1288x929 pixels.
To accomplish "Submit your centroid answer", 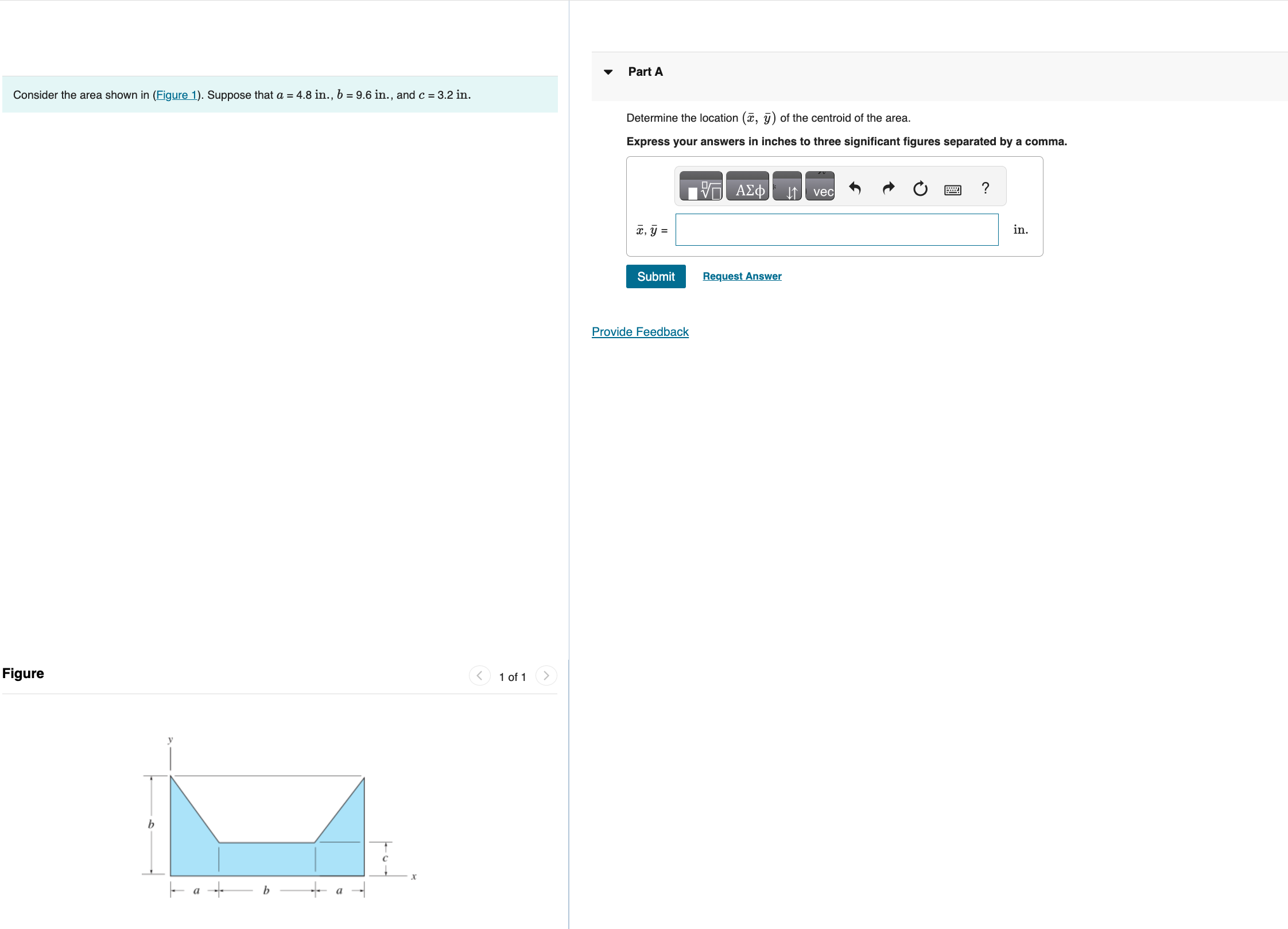I will pos(655,276).
